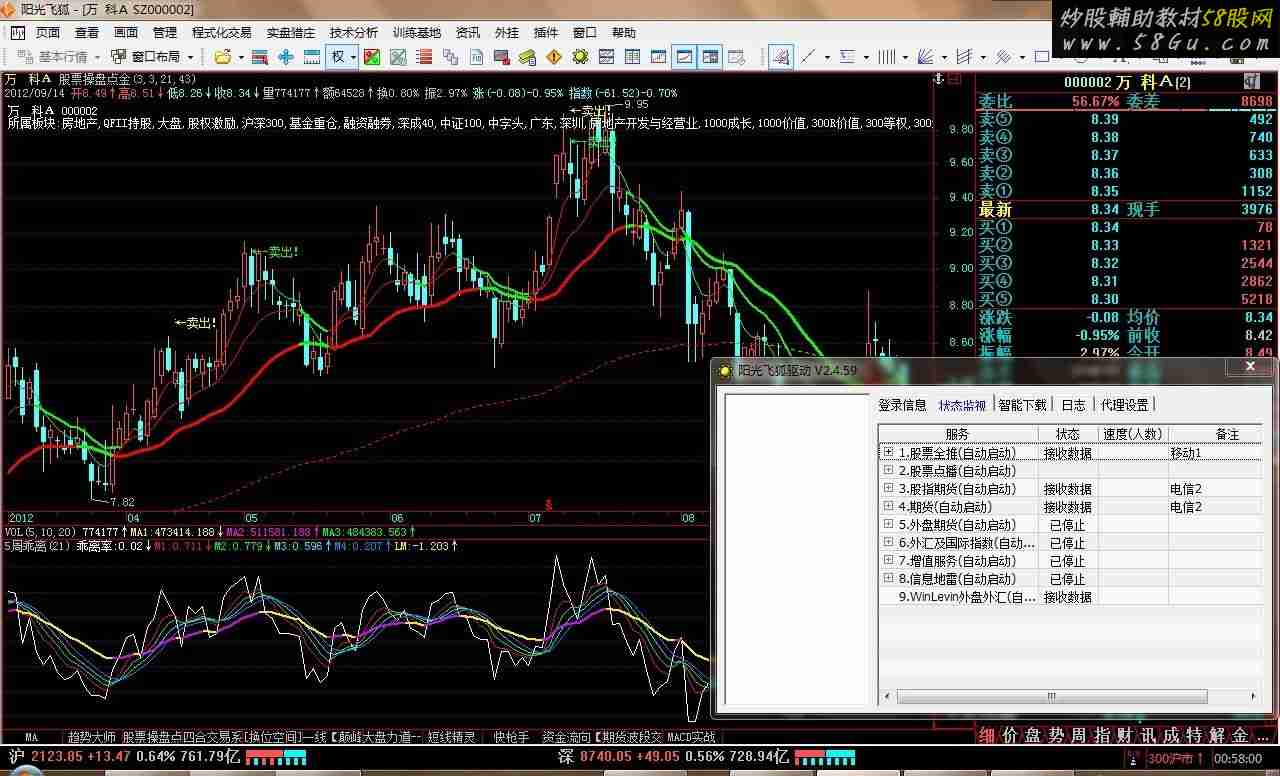The image size is (1280, 776).
Task: Expand the trend line tool options arrow
Action: coord(827,57)
